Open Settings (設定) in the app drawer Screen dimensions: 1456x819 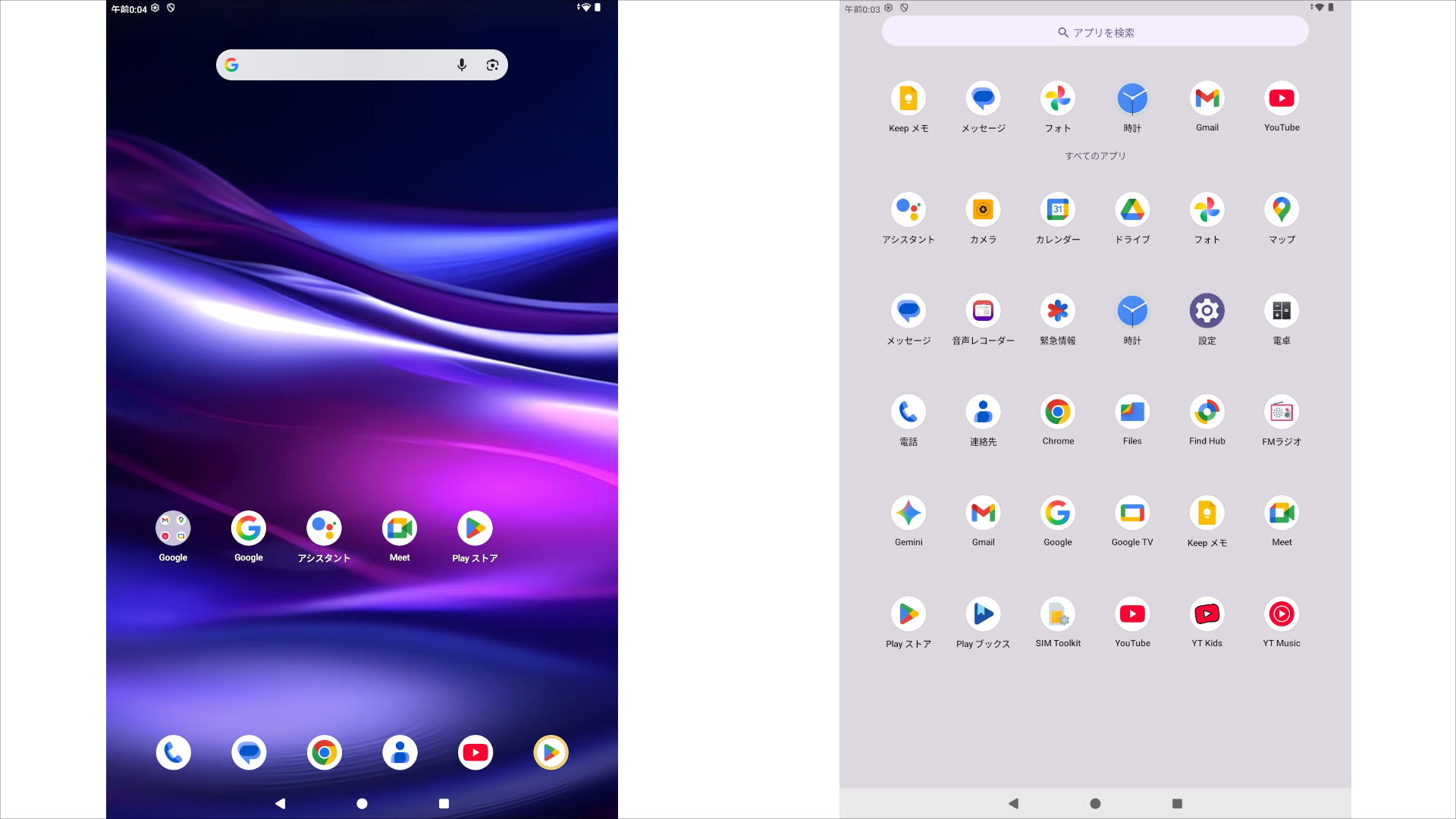pos(1207,311)
